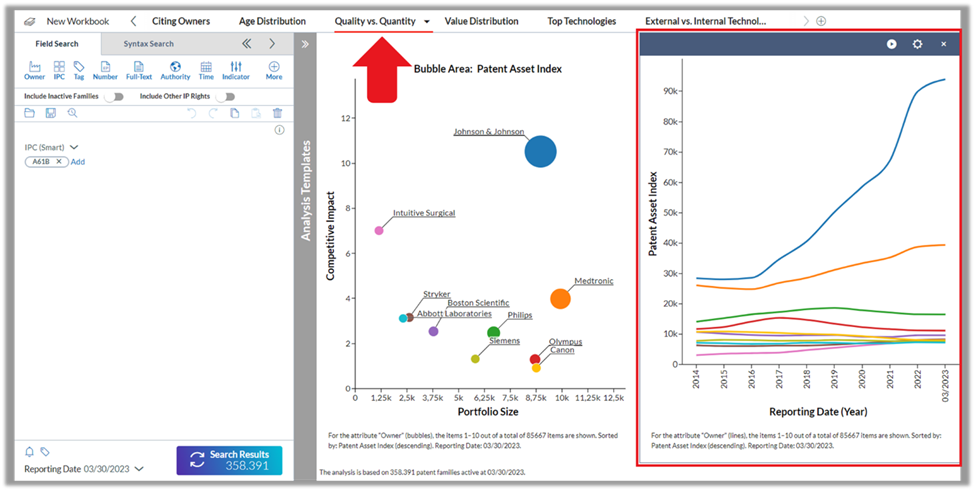Click the right chevron in search panel tabs

tap(272, 44)
